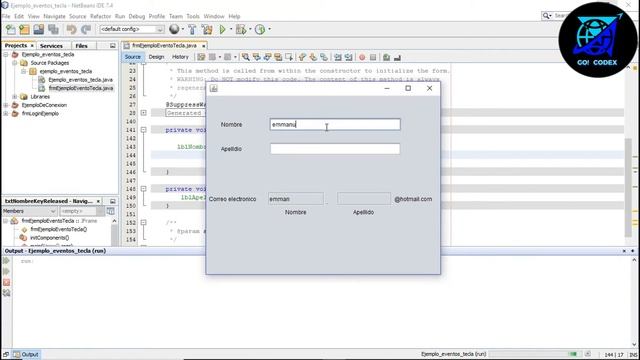This screenshot has height=360, width=640.
Task: Click the Output tab icon in status bar
Action: tap(17, 354)
